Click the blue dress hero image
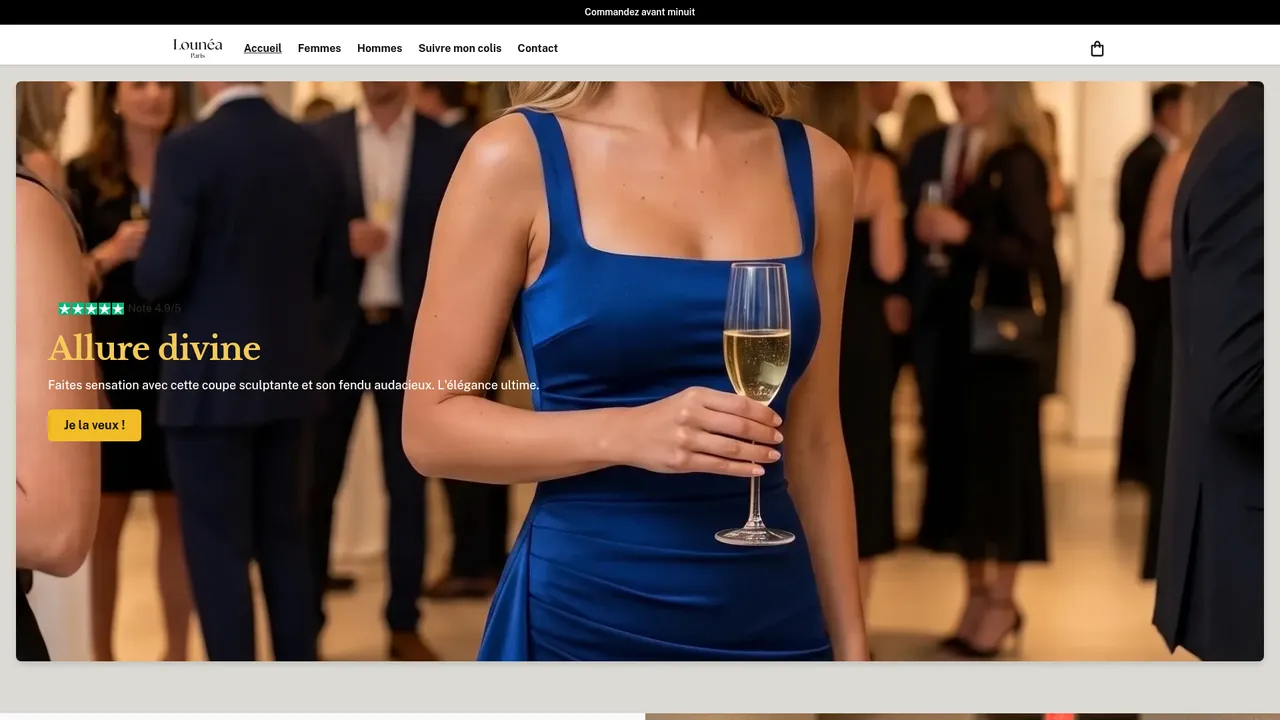The width and height of the screenshot is (1280, 720). click(x=640, y=371)
